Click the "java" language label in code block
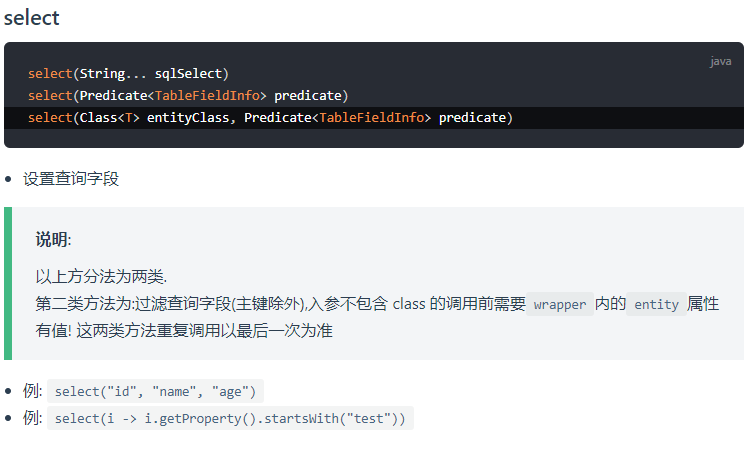The width and height of the screenshot is (748, 449). [x=720, y=61]
